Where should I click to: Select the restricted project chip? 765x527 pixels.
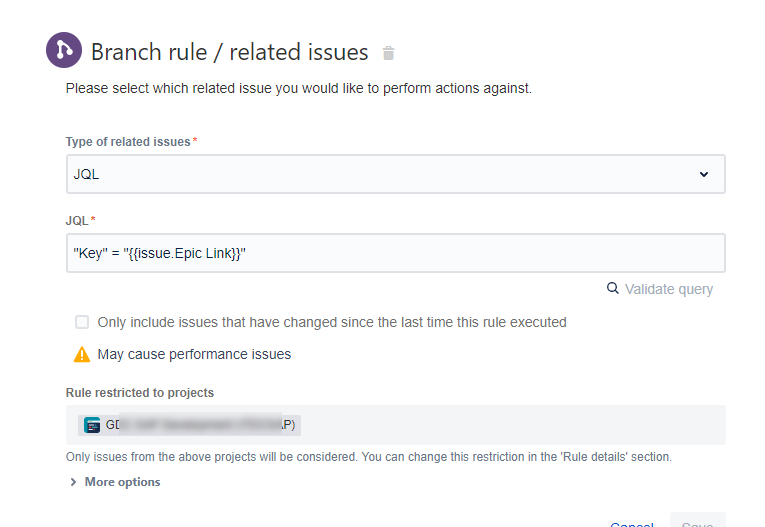tap(189, 425)
